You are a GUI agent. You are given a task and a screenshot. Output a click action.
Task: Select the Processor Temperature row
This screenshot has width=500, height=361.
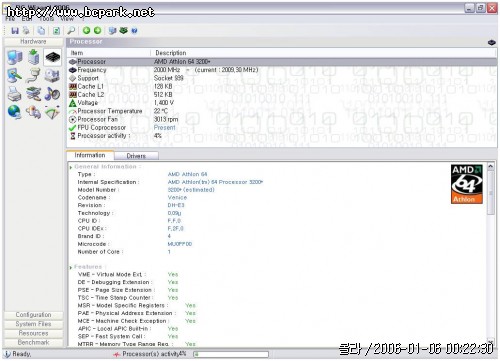pos(282,111)
